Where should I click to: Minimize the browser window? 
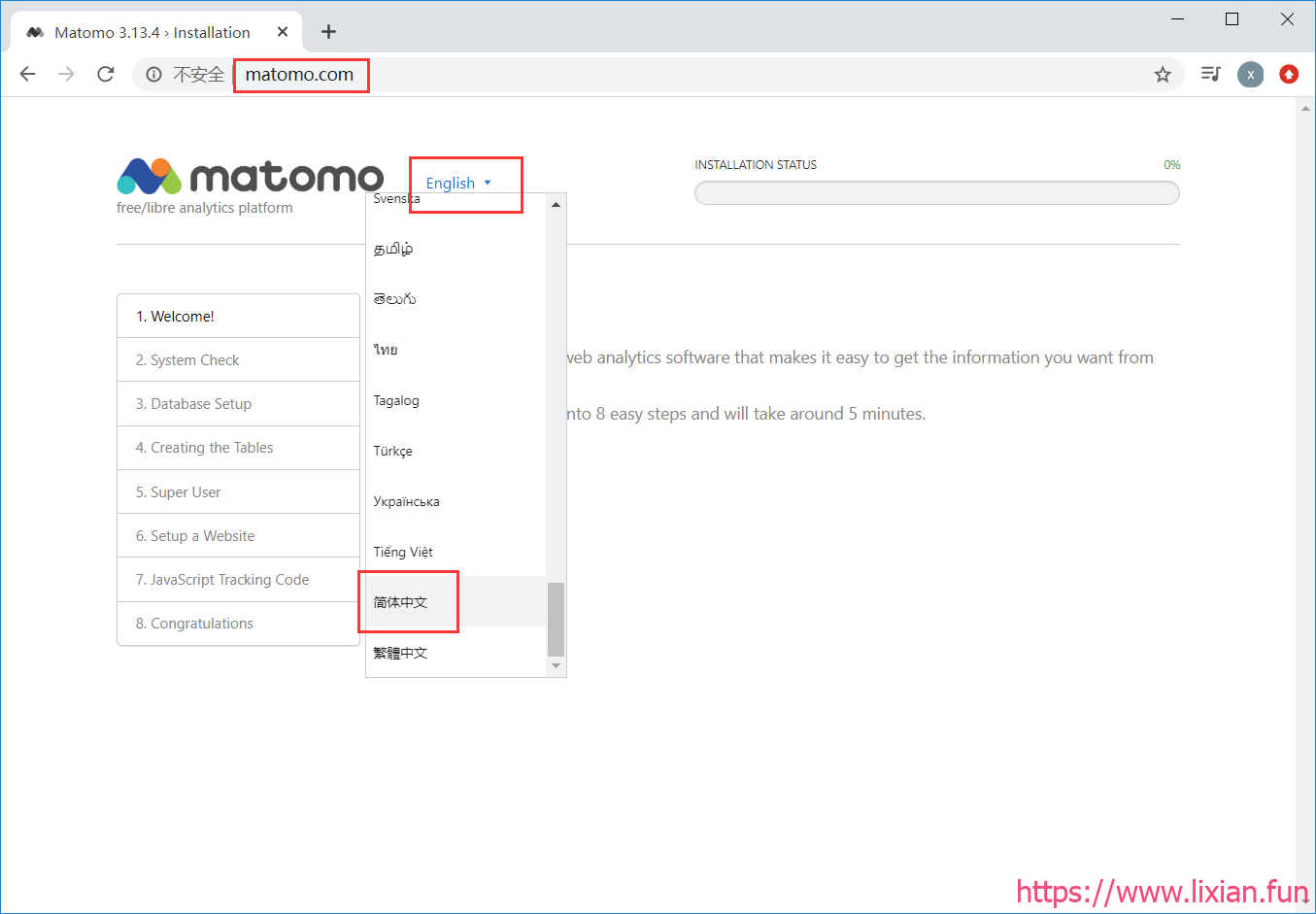point(1178,19)
